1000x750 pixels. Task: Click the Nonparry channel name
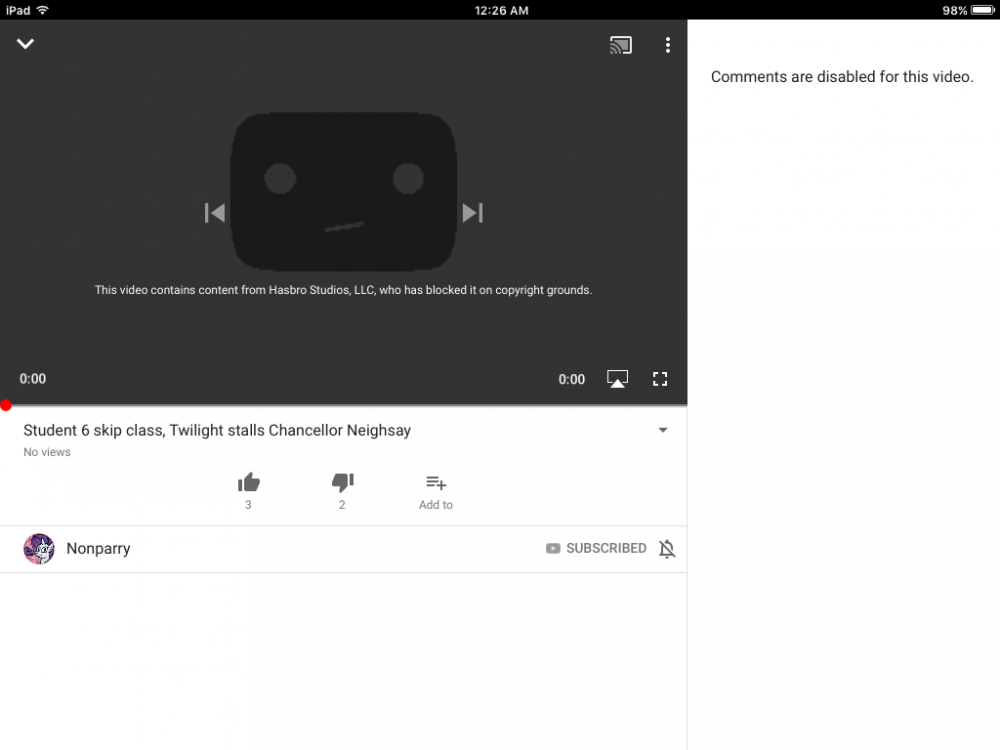98,549
